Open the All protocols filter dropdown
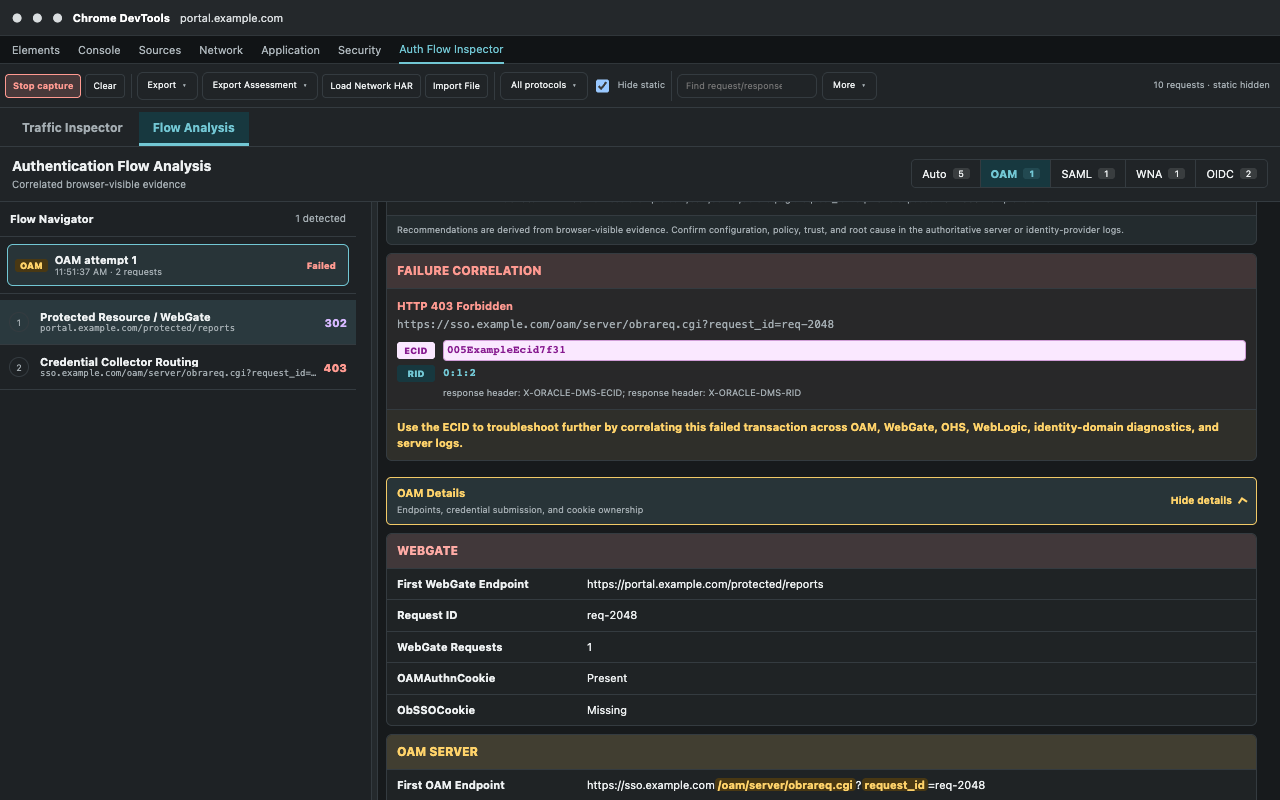1280x800 pixels. pos(544,86)
